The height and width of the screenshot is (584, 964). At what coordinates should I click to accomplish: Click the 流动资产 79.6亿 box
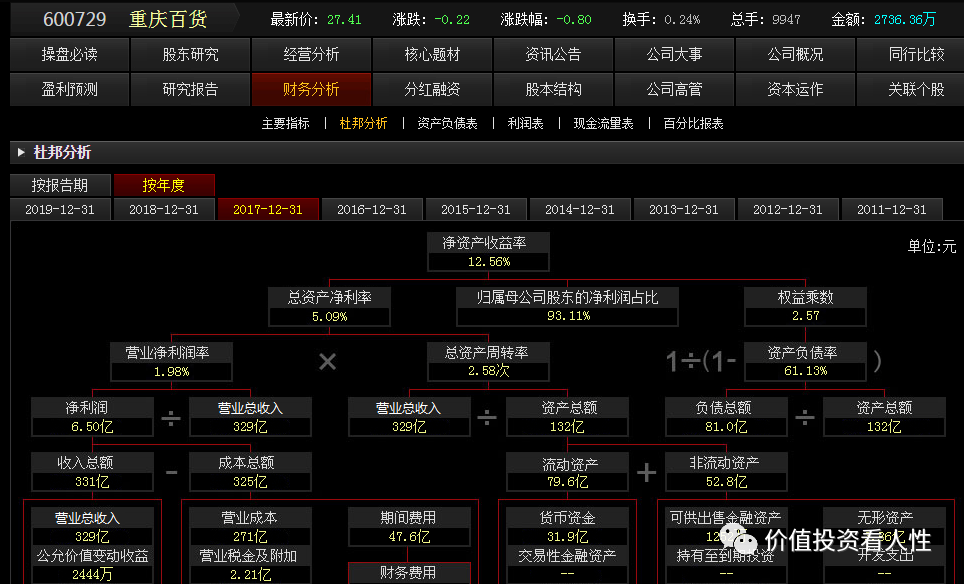pos(567,472)
